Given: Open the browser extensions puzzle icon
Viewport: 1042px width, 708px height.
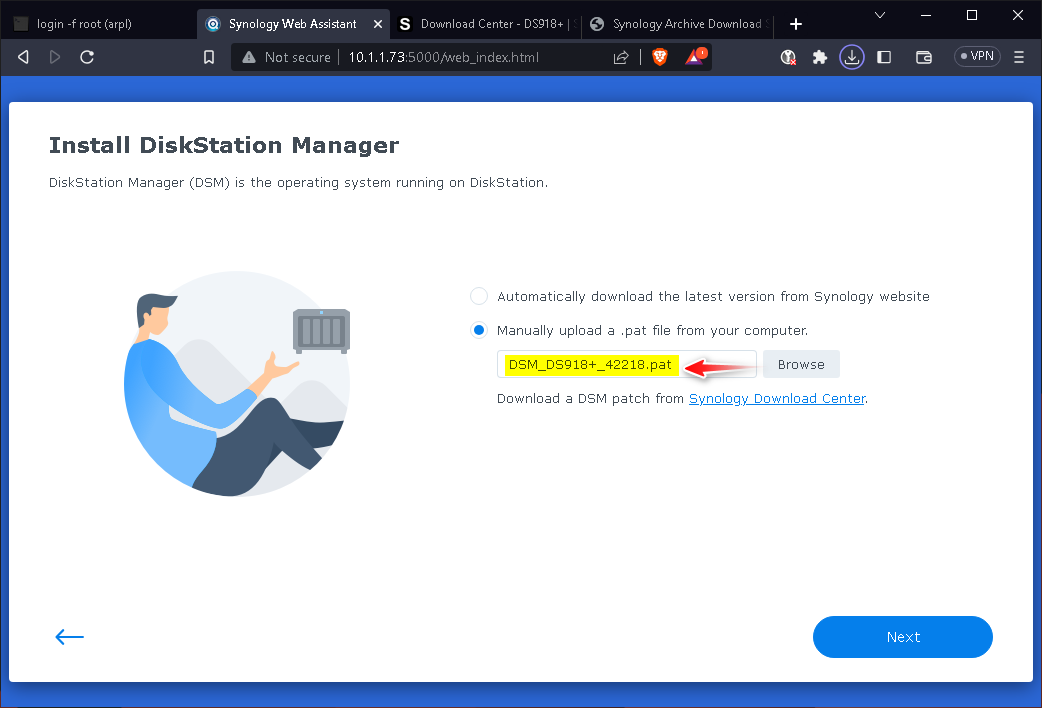Looking at the screenshot, I should (820, 57).
